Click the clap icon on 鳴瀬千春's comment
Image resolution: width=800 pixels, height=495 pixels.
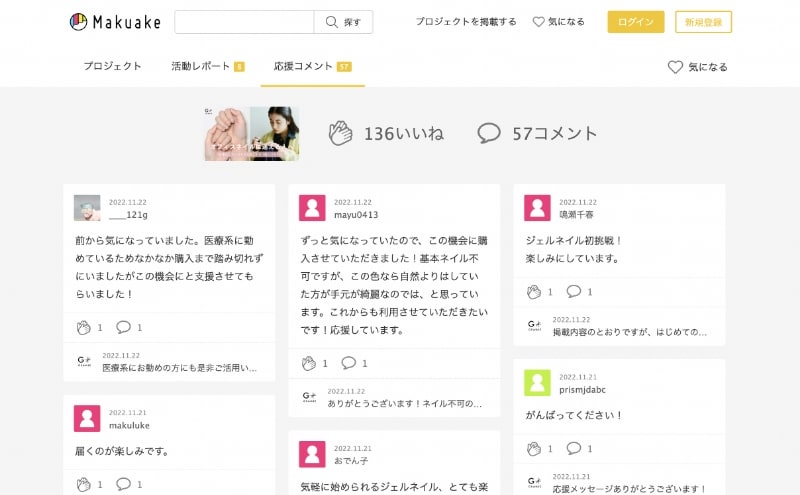tap(534, 292)
